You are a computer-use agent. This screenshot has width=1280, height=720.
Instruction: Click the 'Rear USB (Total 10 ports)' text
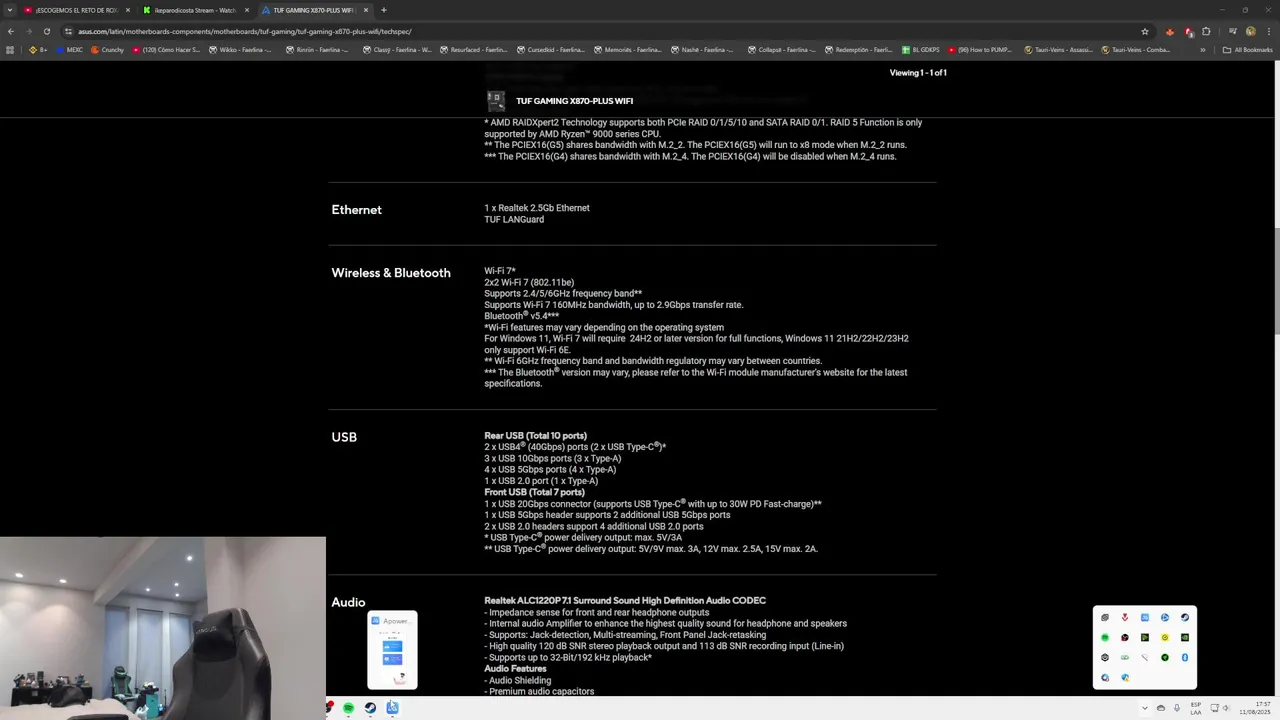(535, 436)
